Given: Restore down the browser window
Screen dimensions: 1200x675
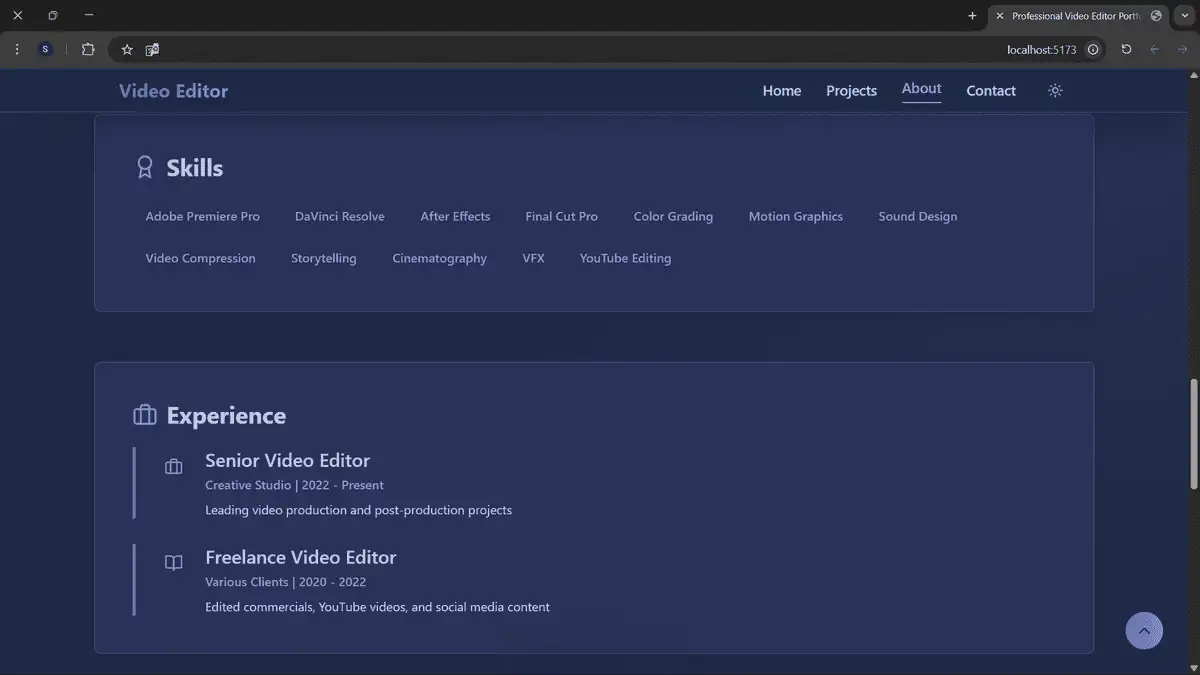Looking at the screenshot, I should (x=53, y=15).
